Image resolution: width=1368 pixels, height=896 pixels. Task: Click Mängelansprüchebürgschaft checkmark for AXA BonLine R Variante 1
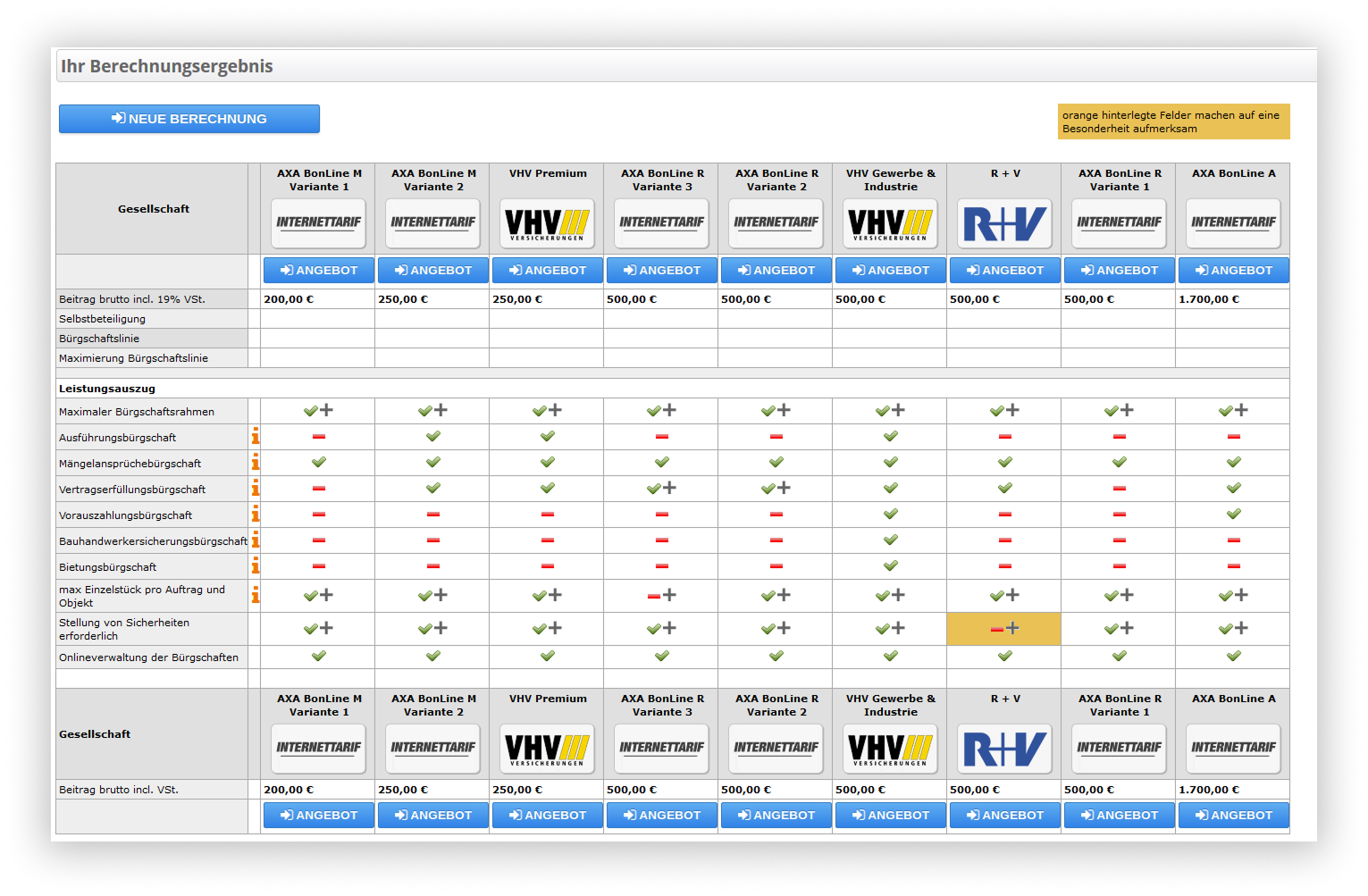[x=1120, y=462]
